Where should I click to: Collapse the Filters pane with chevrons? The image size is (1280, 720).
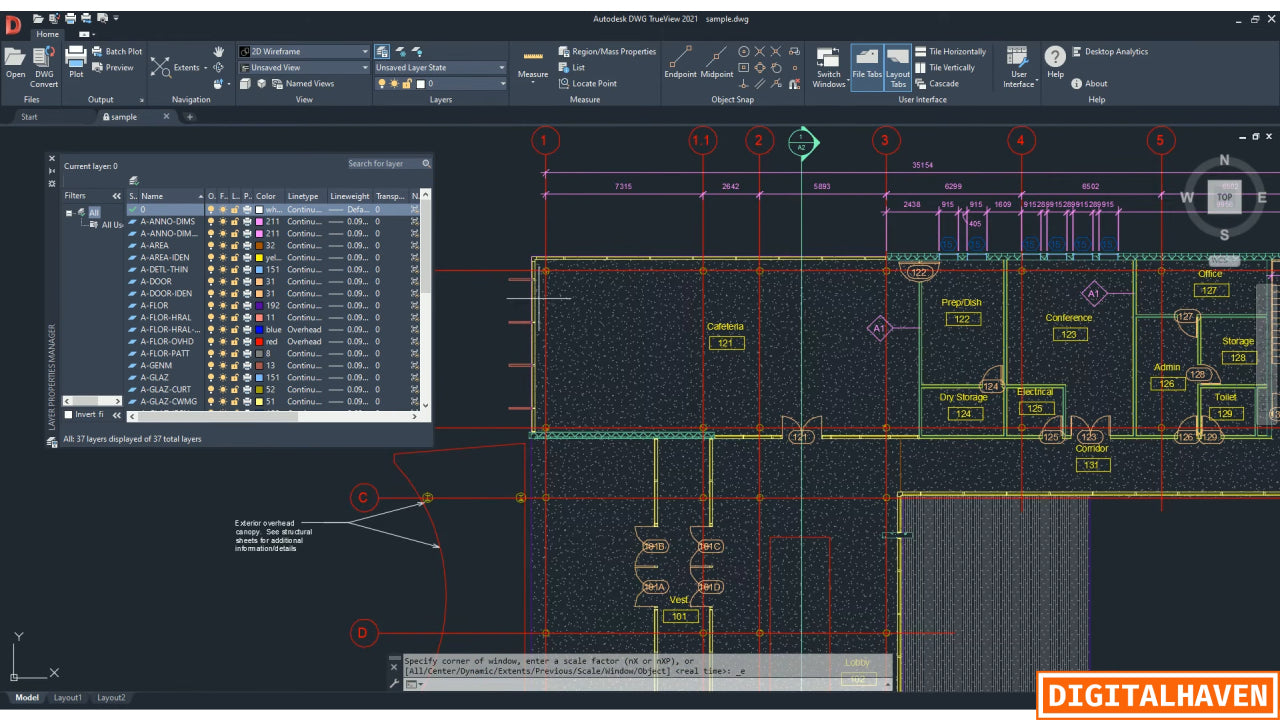click(116, 196)
